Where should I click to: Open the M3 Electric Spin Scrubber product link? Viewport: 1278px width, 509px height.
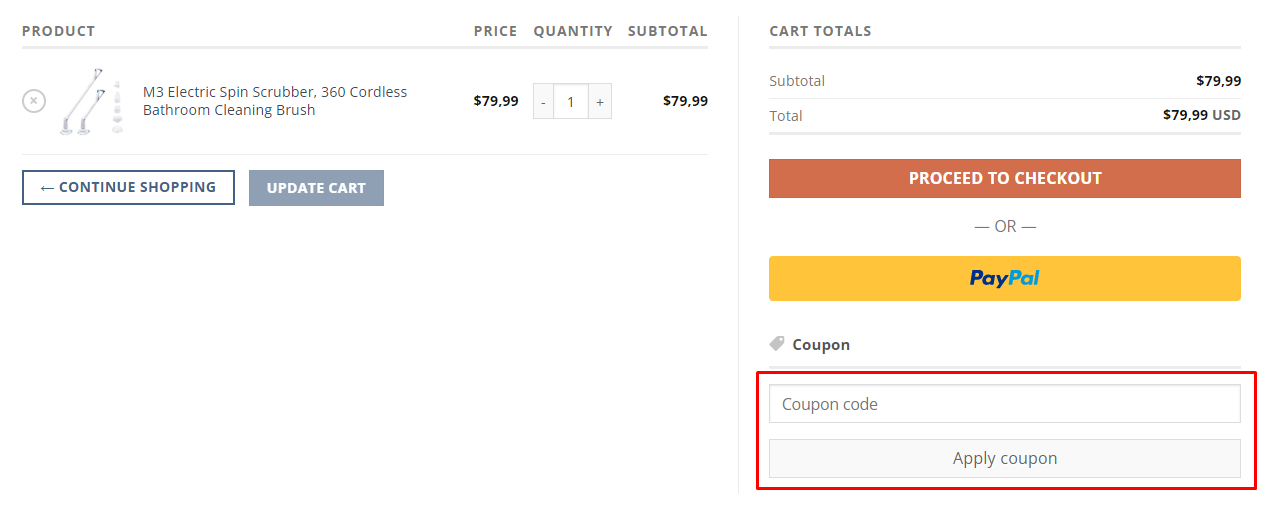click(275, 101)
